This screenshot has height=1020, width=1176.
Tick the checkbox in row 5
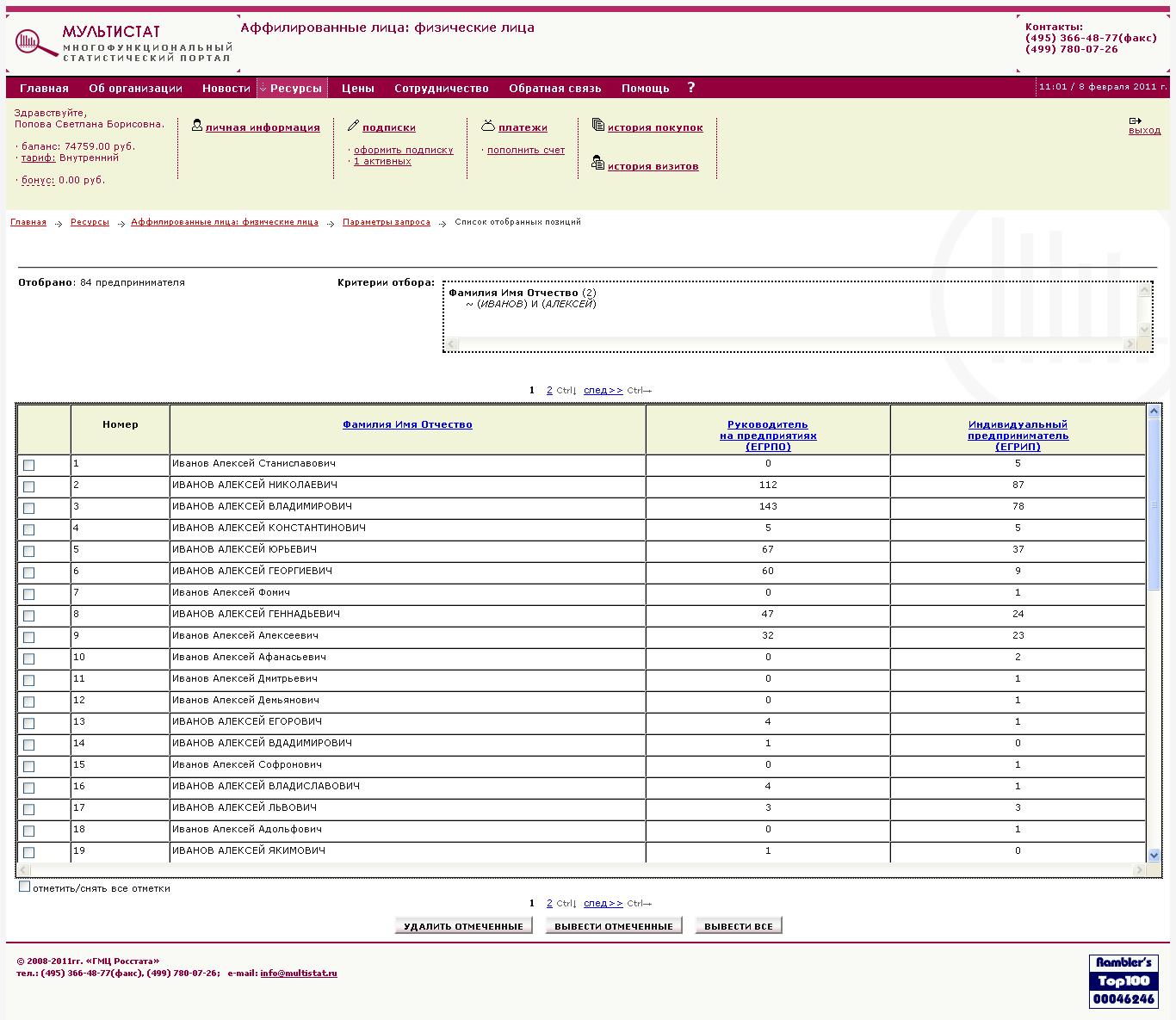click(29, 552)
